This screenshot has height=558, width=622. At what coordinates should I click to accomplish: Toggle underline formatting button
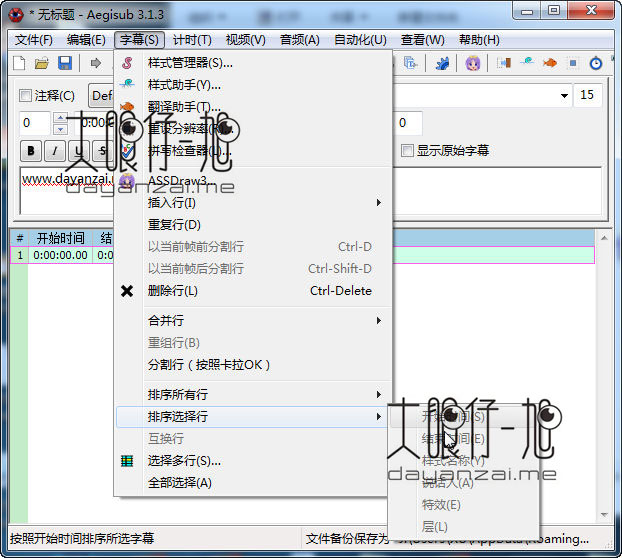[78, 151]
